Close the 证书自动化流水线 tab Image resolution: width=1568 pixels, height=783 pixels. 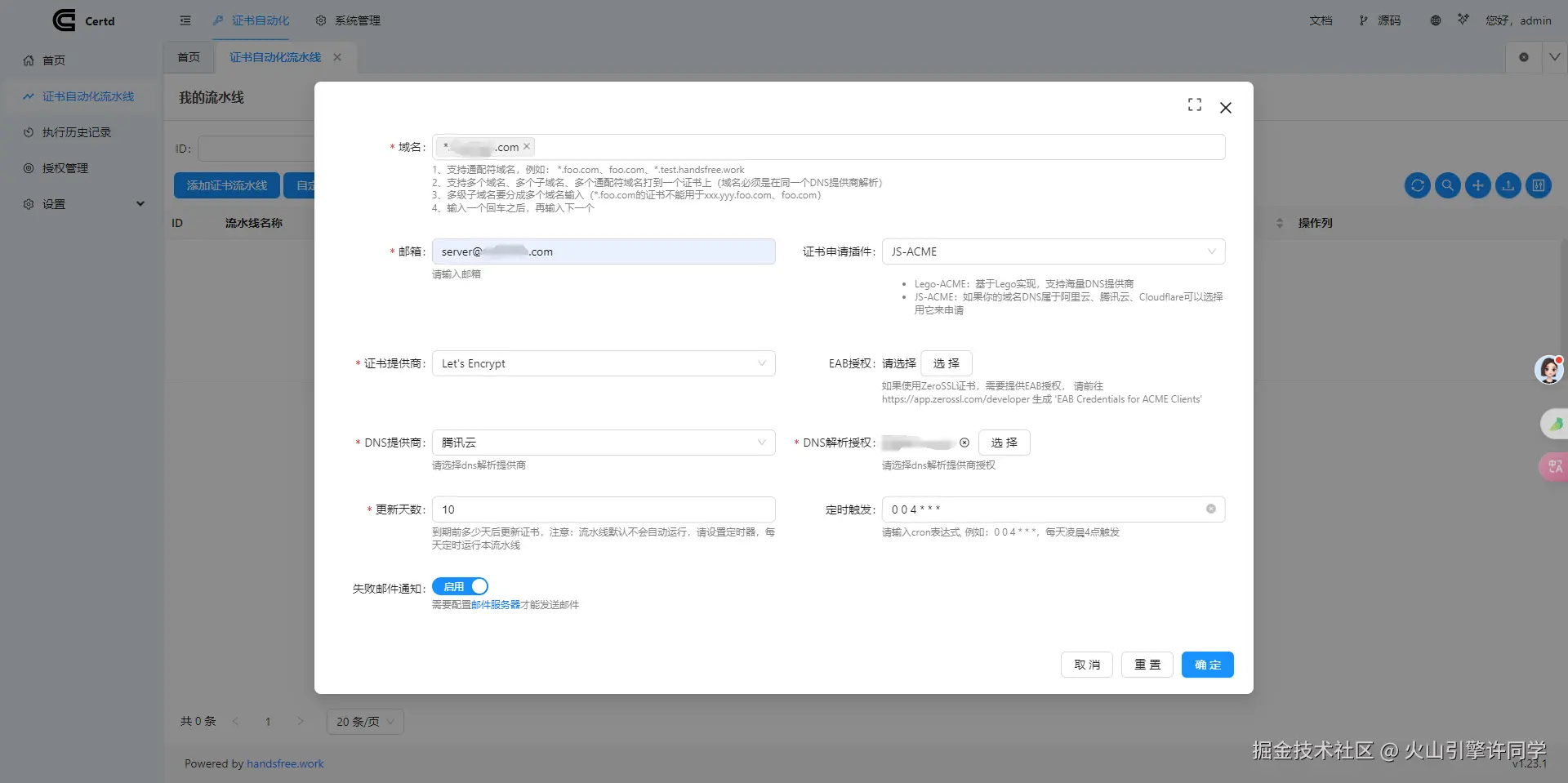click(x=337, y=57)
